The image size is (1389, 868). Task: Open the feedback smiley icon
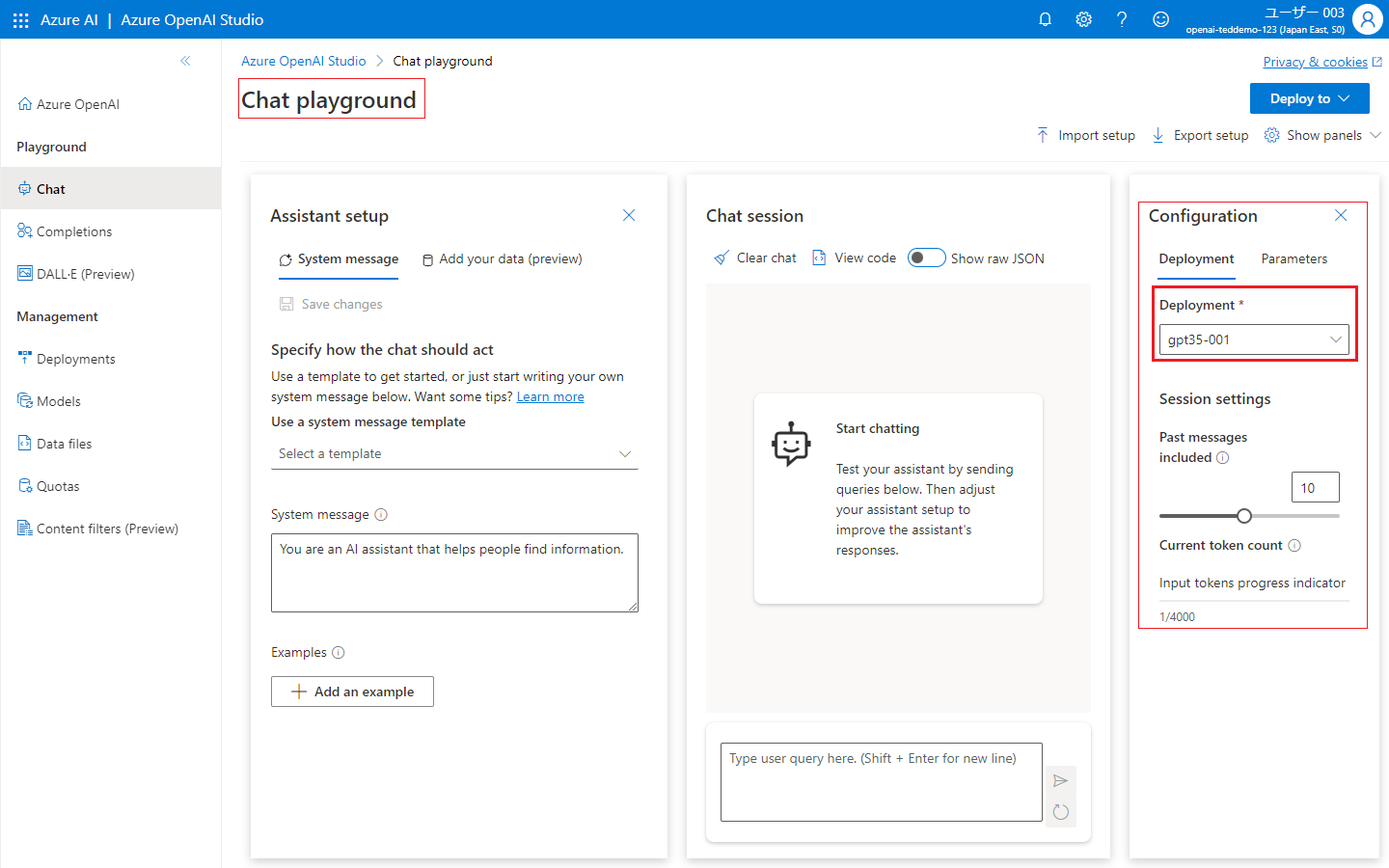tap(1161, 19)
